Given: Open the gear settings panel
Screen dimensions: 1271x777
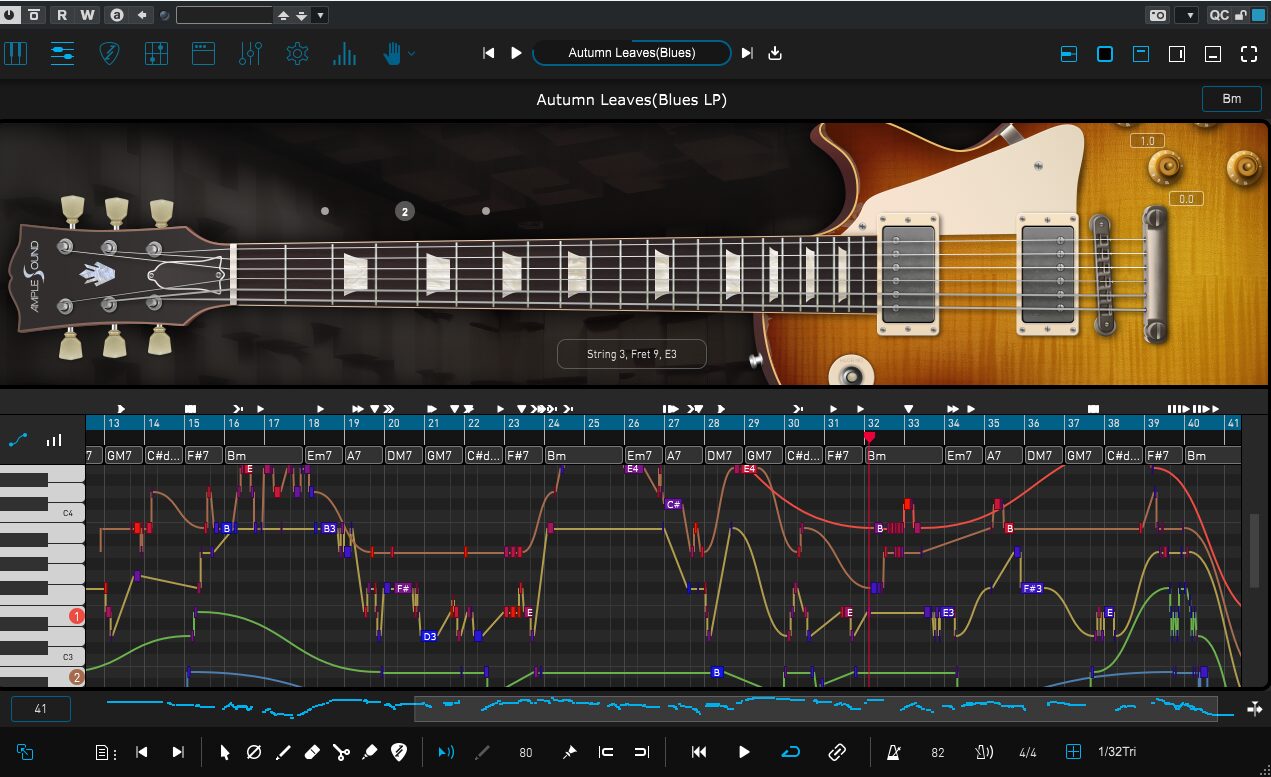Looking at the screenshot, I should [297, 54].
